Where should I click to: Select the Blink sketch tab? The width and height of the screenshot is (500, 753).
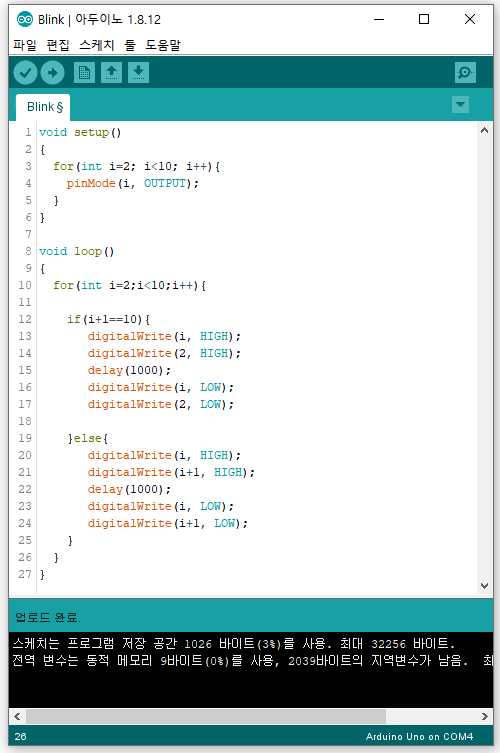click(43, 107)
